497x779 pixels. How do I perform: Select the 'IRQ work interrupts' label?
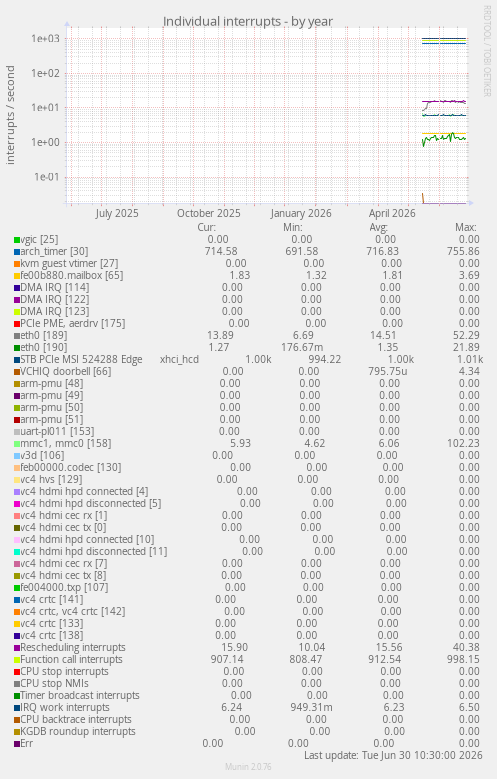(x=65, y=707)
